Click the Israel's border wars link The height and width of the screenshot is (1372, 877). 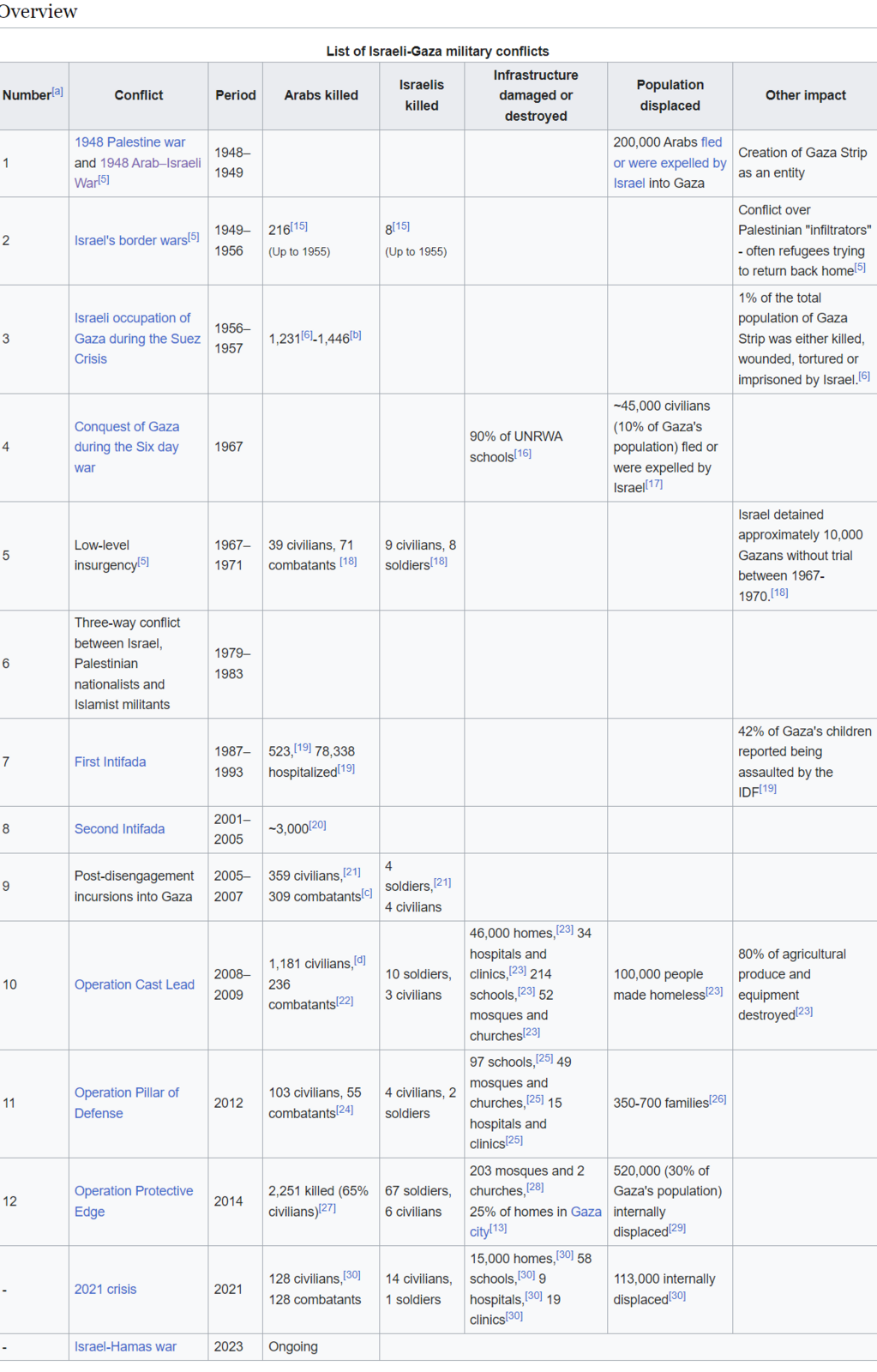pyautogui.click(x=130, y=241)
